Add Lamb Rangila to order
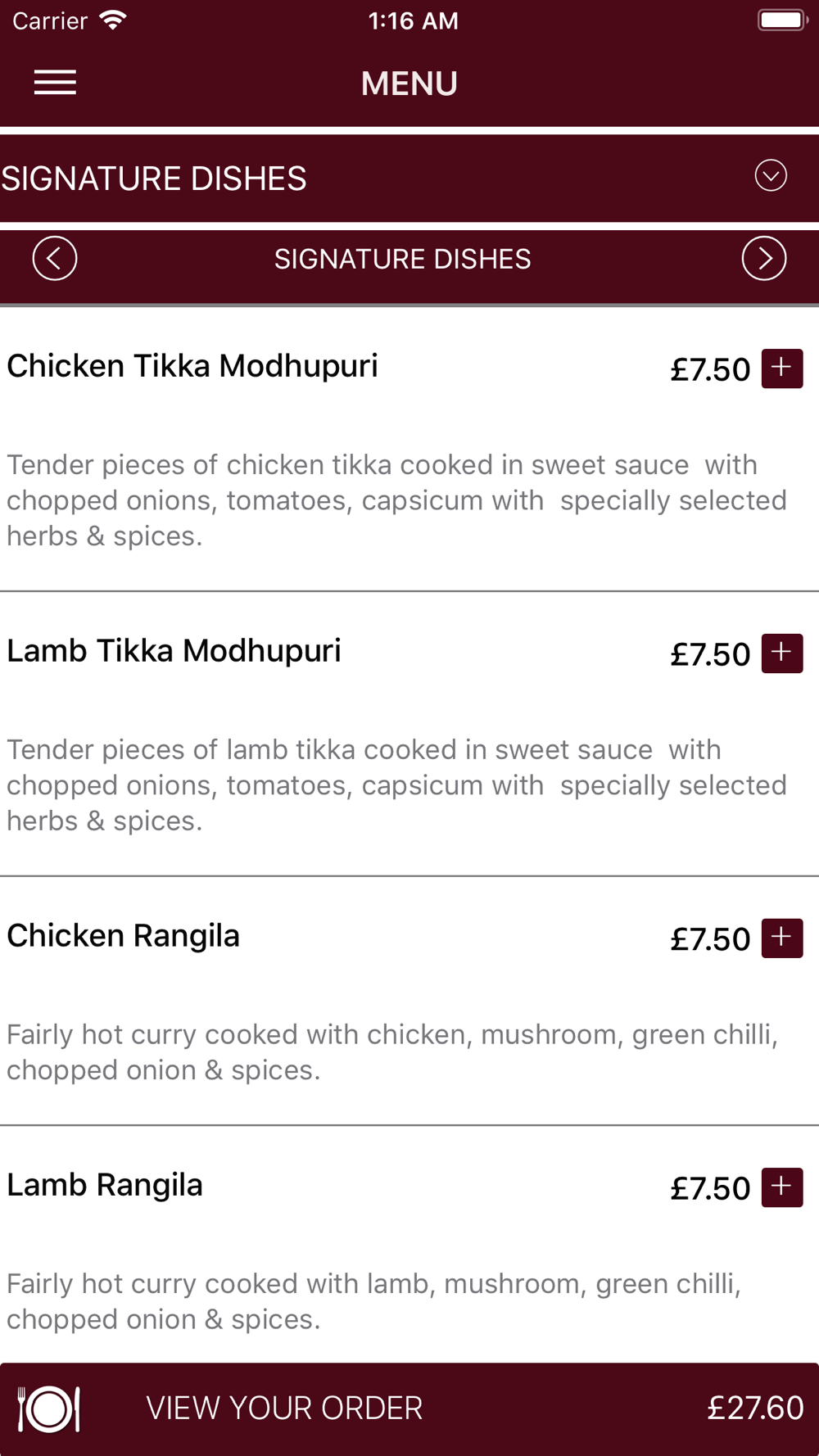 pyautogui.click(x=781, y=1187)
